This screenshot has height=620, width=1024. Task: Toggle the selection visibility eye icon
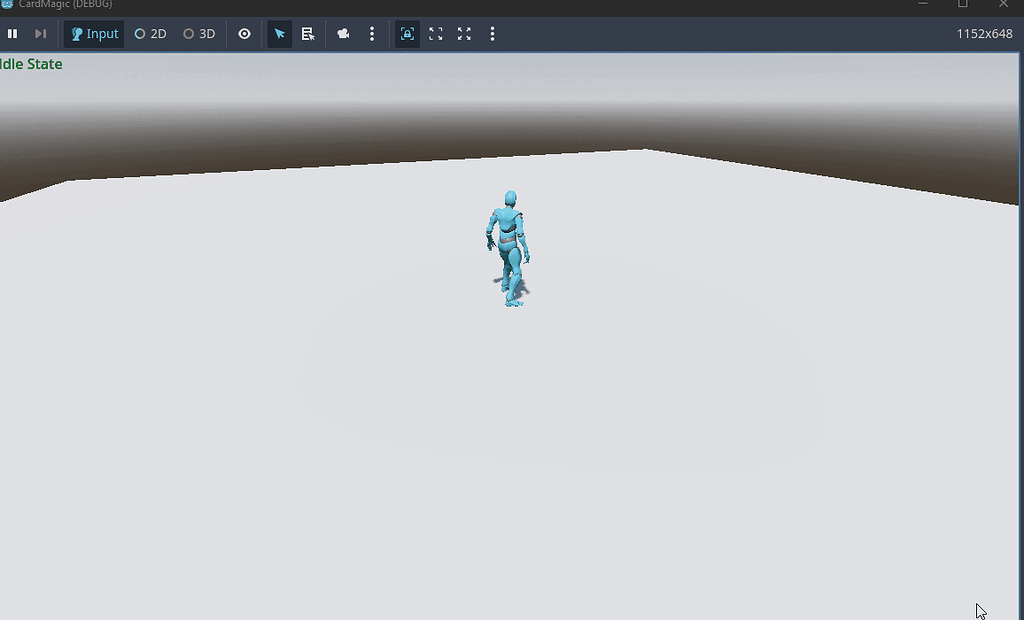[x=244, y=33]
